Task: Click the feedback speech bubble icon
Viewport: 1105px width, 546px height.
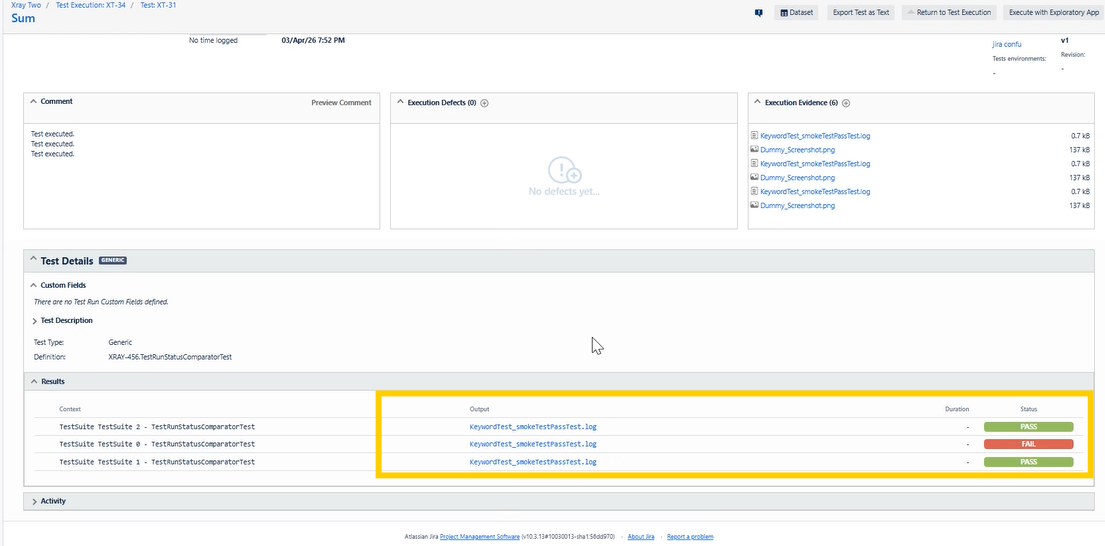Action: pyautogui.click(x=759, y=13)
